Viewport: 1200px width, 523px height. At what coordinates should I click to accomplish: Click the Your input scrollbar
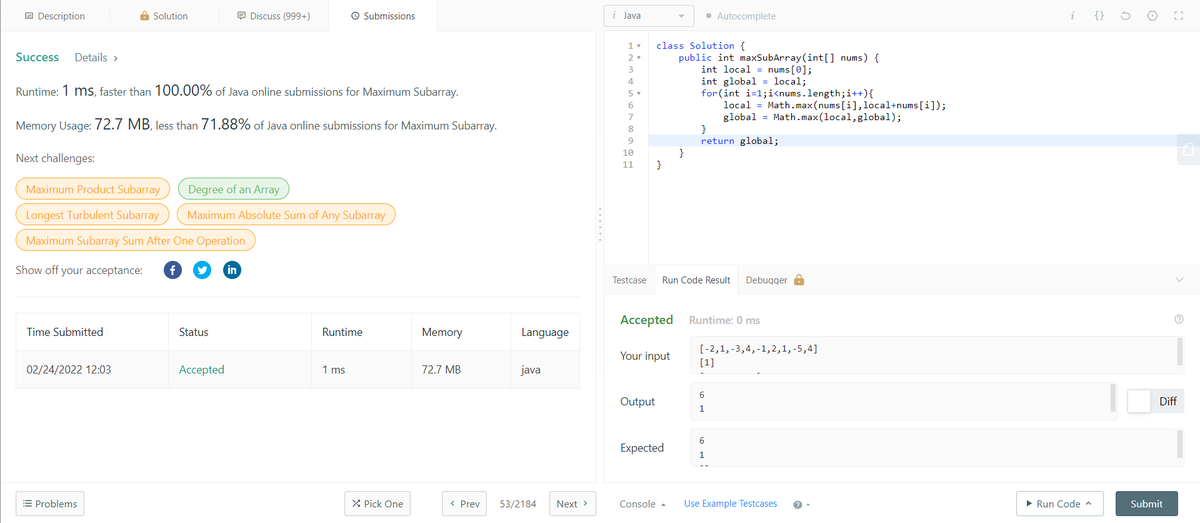click(x=1181, y=351)
